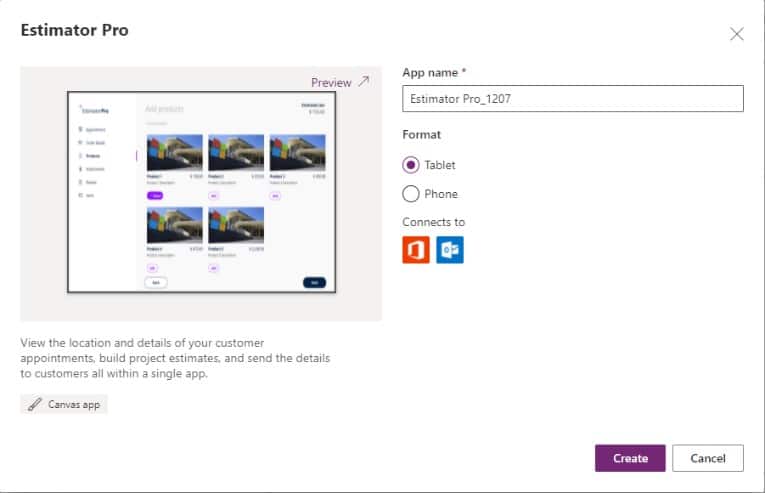Image resolution: width=765 pixels, height=493 pixels.
Task: Click the Phone format label text
Action: point(441,194)
